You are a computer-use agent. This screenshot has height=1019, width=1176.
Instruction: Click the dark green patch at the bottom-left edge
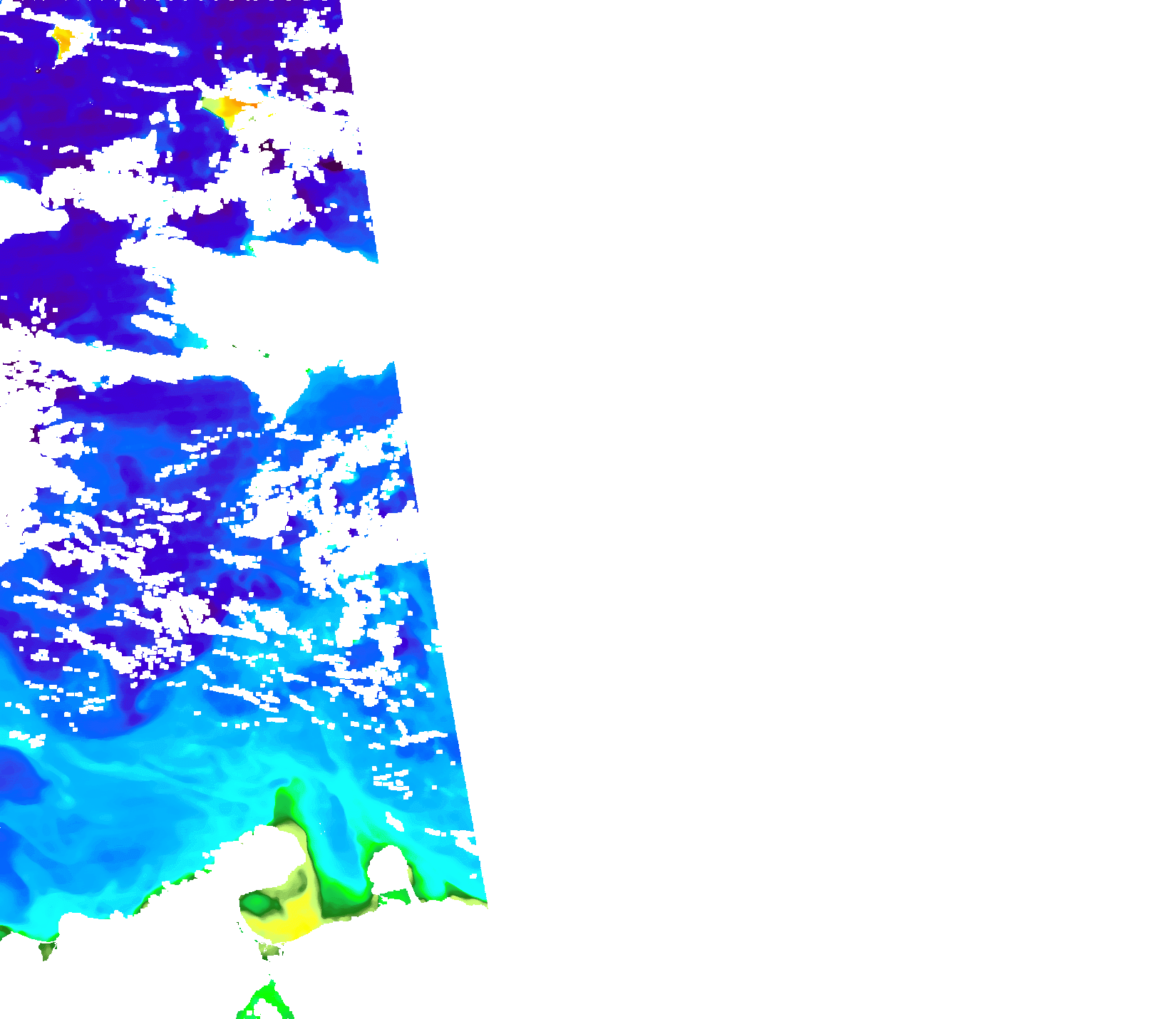47,950
